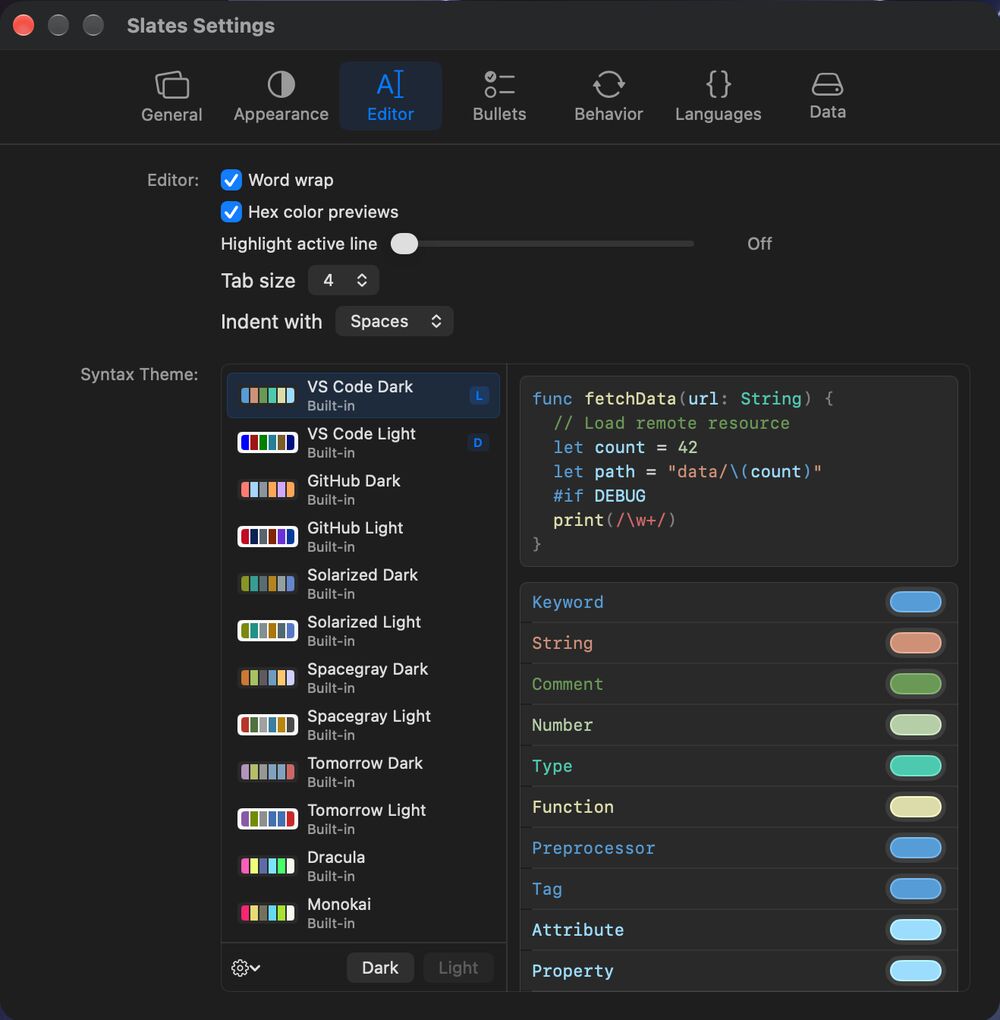Select the VS Code Light theme
This screenshot has height=1020, width=1000.
363,442
